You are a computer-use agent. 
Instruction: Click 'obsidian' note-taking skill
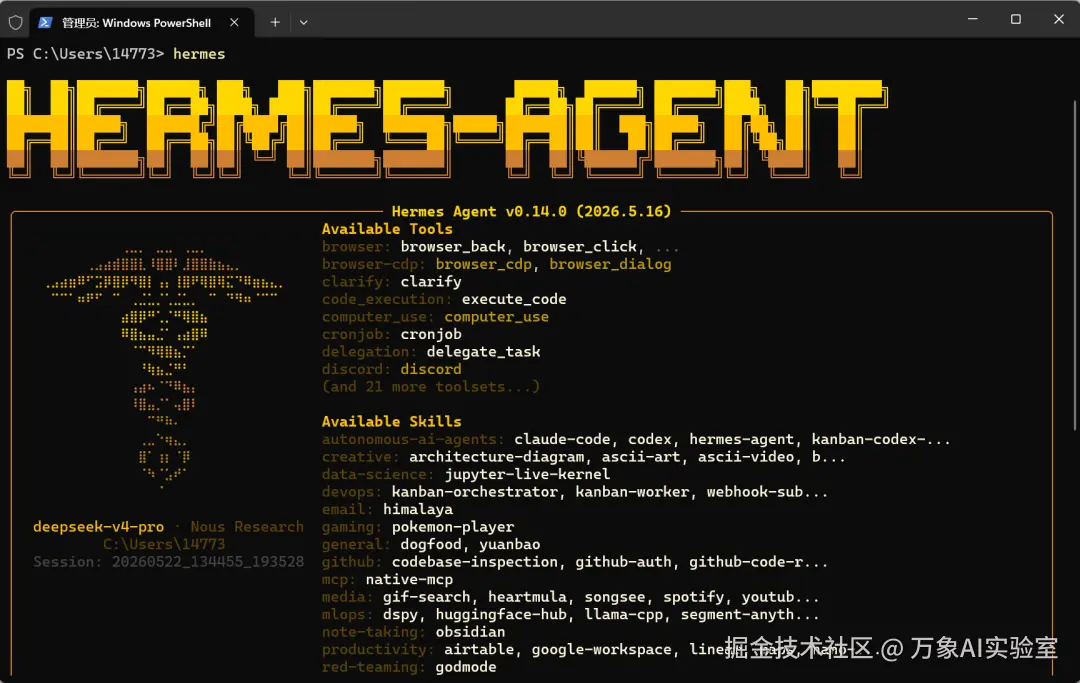click(470, 632)
